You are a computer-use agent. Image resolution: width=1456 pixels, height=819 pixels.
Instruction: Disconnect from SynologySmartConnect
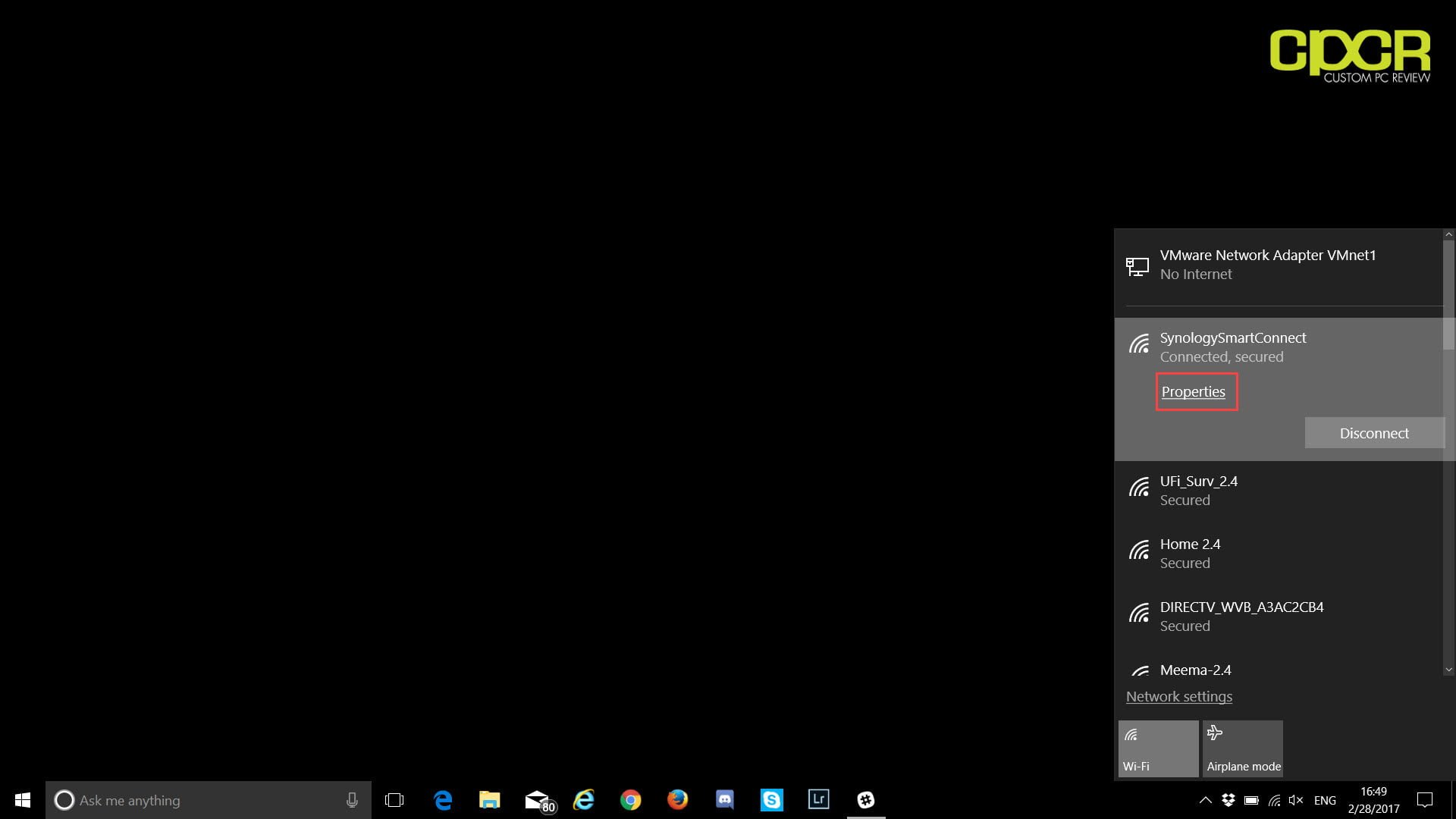[1374, 433]
